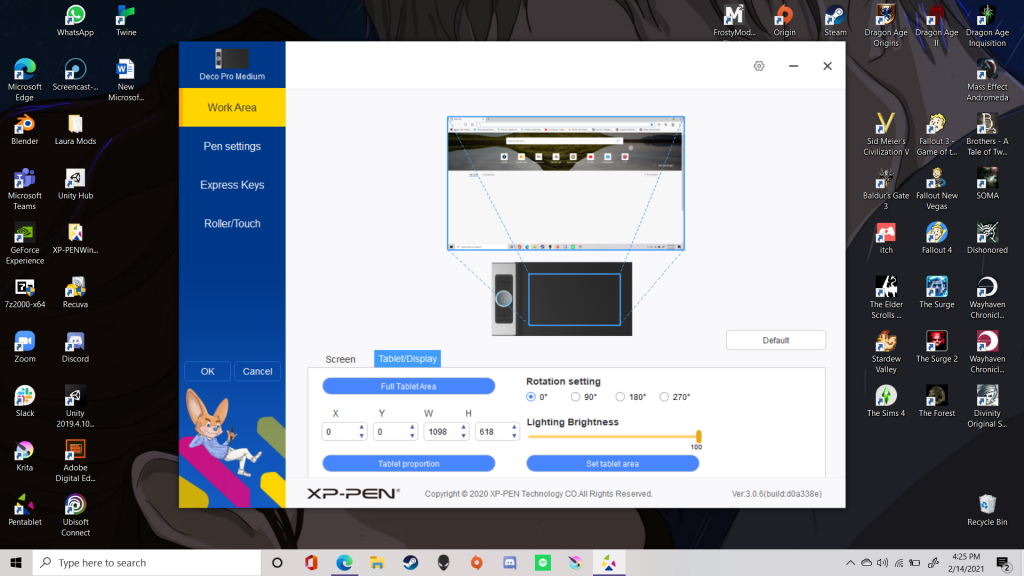Select the GeForce Experience desktop icon

(x=25, y=244)
